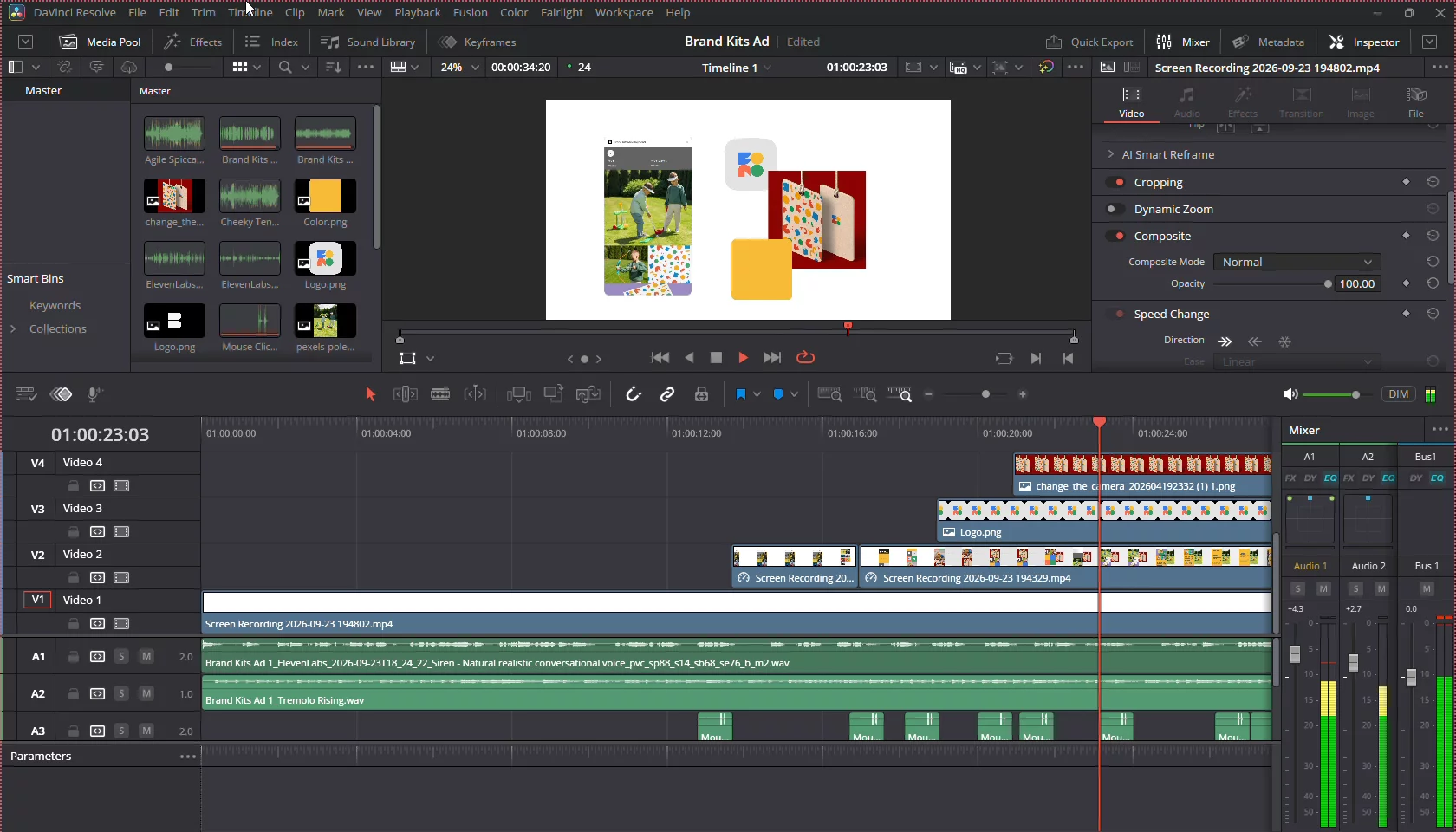Click the Opacity slider handle
The height and width of the screenshot is (832, 1456).
click(x=1328, y=284)
